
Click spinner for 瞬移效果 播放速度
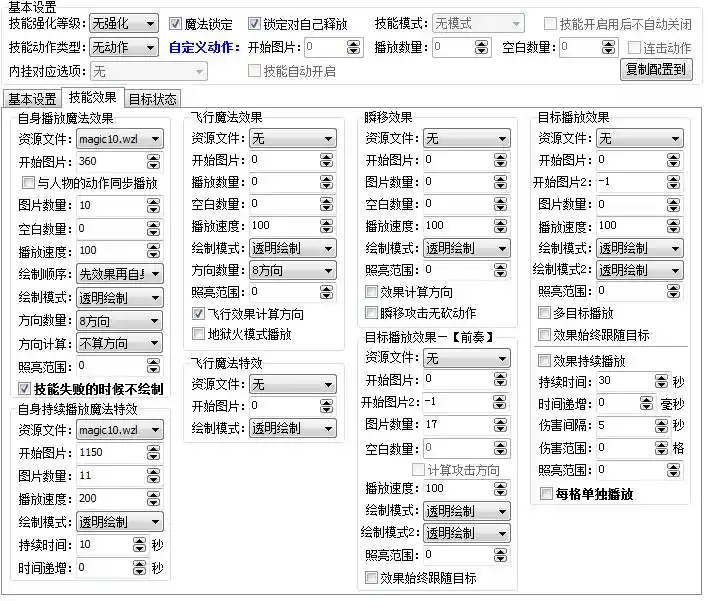coord(500,226)
